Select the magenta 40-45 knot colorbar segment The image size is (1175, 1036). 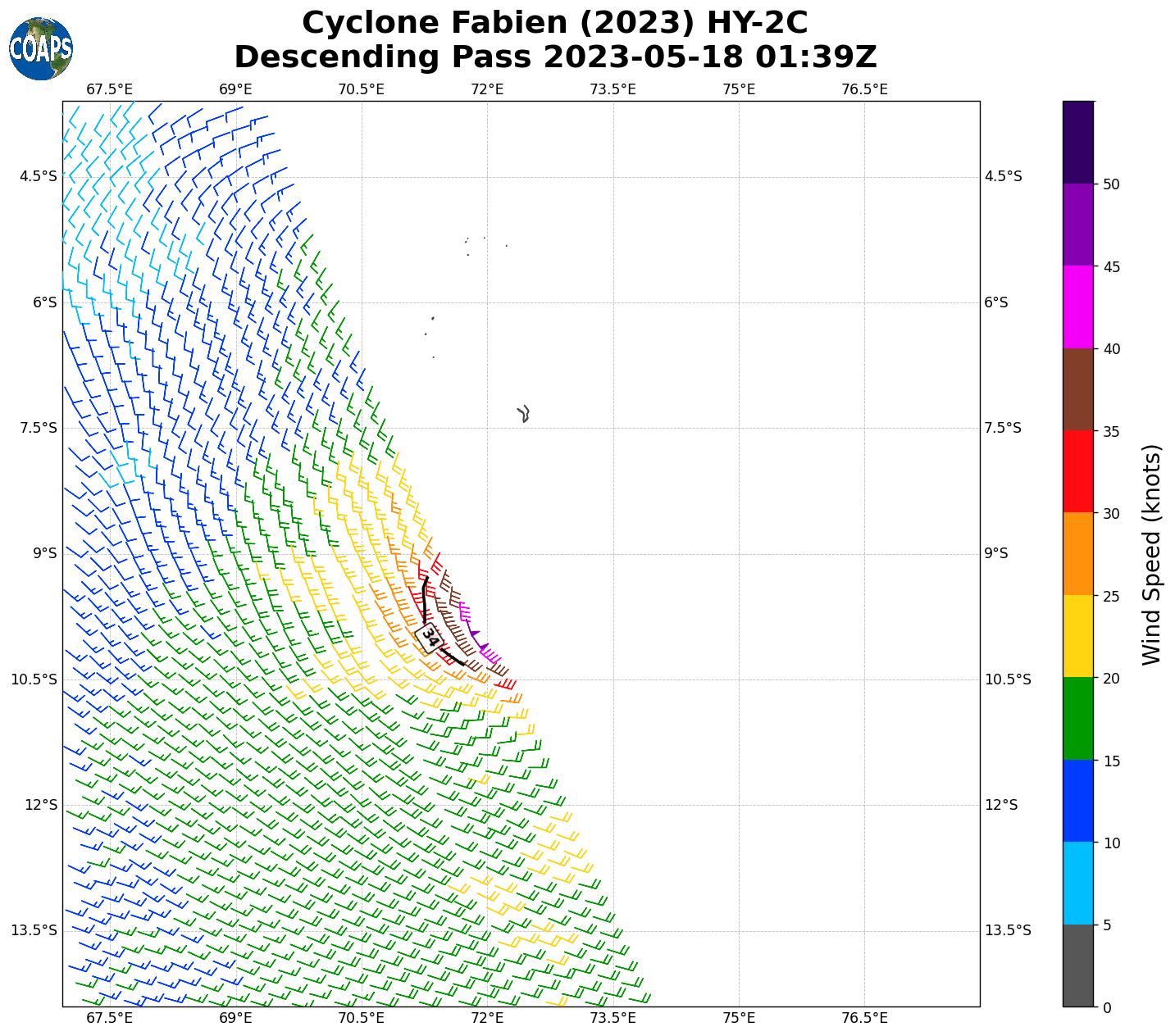(1077, 307)
